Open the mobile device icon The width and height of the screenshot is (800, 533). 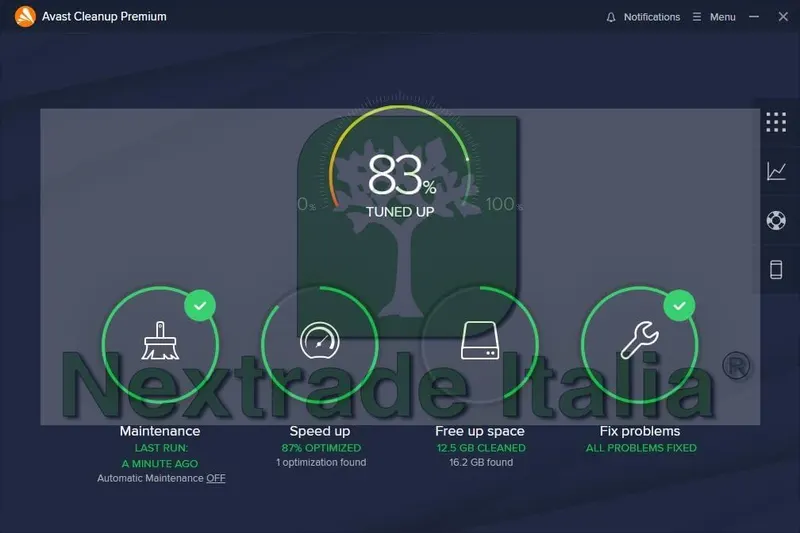click(x=776, y=269)
